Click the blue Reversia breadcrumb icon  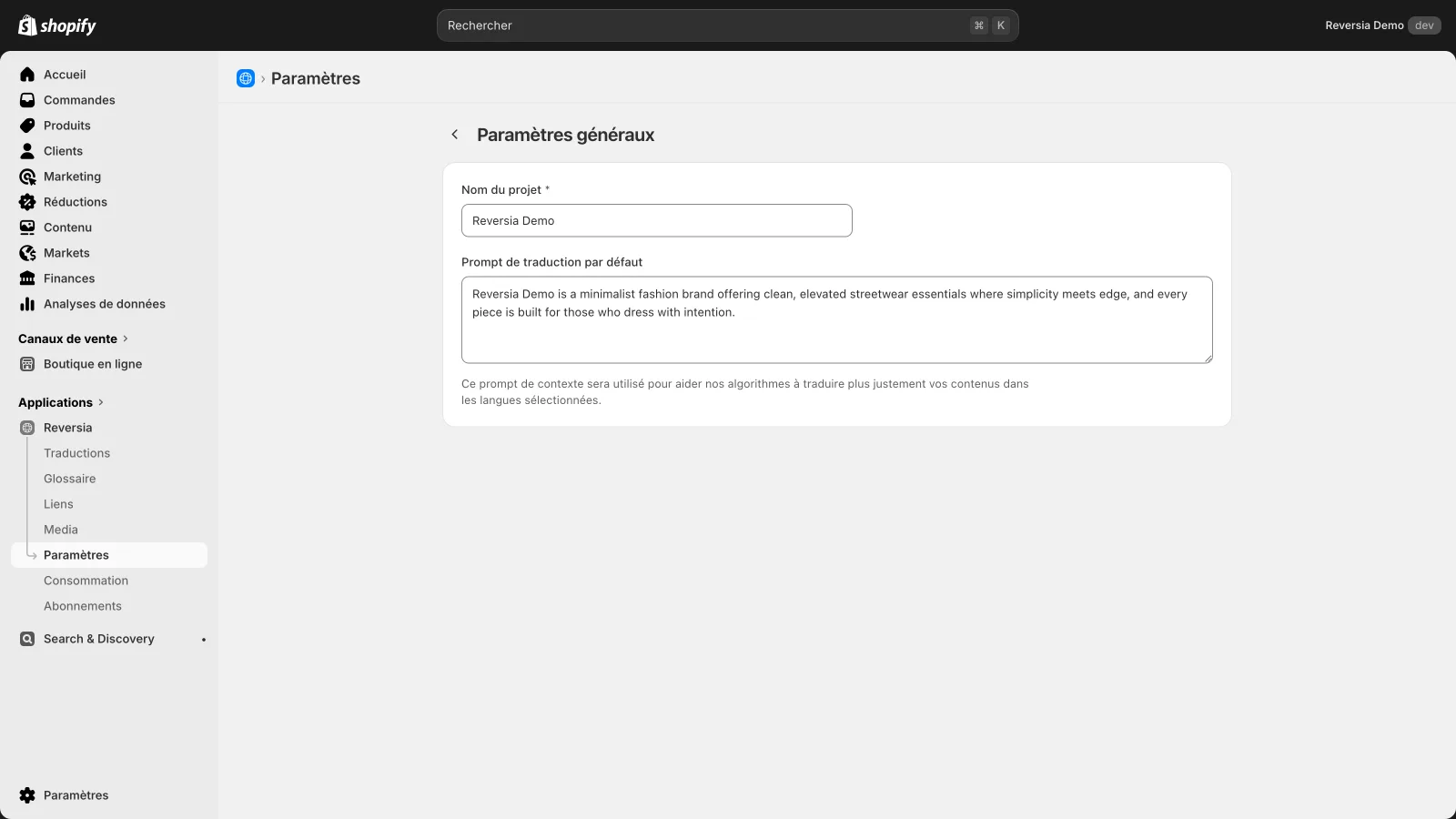246,78
